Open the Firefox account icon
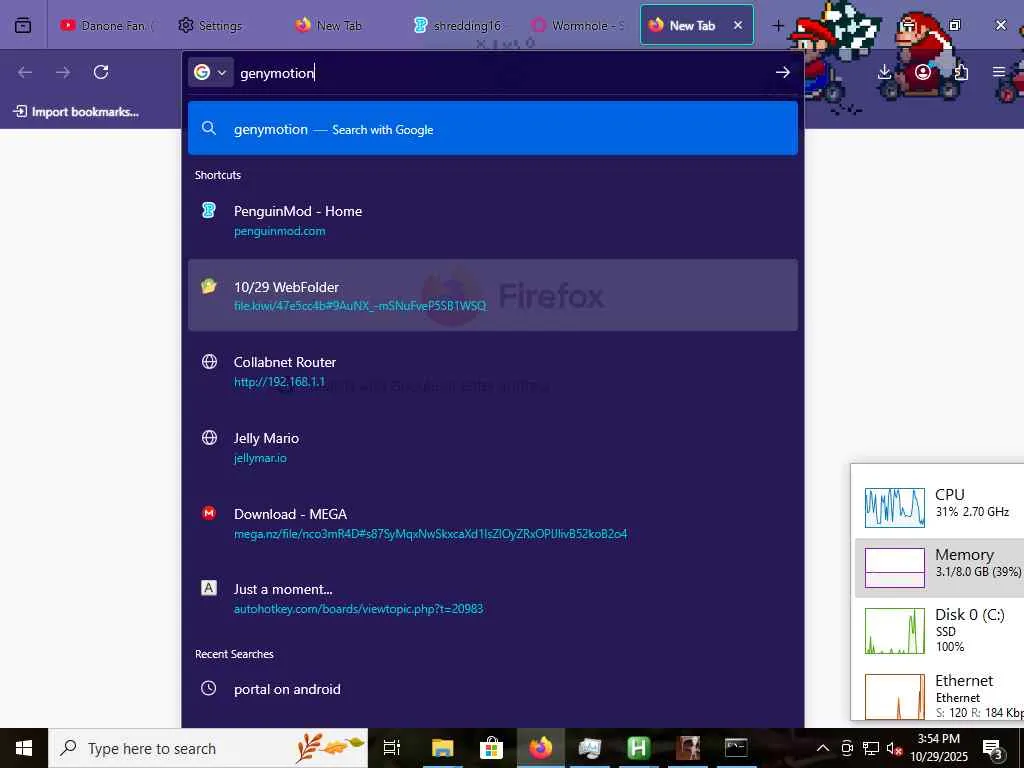This screenshot has width=1024, height=768. (922, 72)
